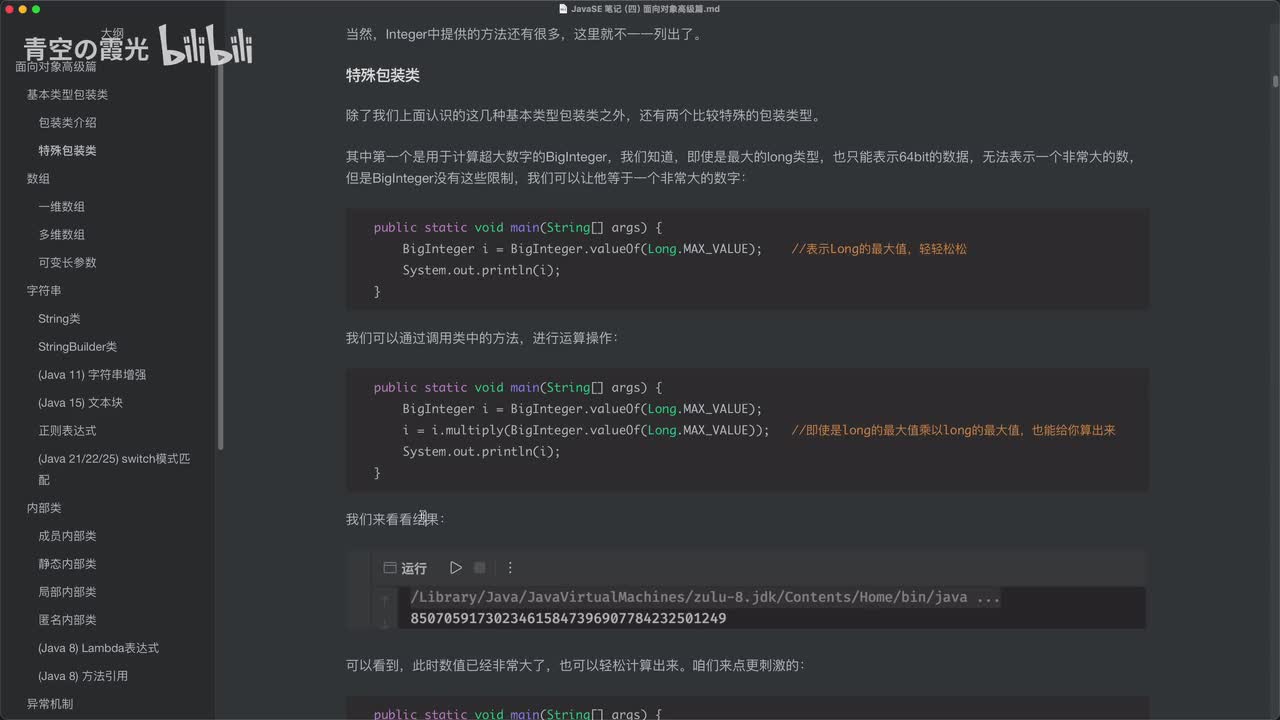Open (Java 8) 方法引用 outline entry
The height and width of the screenshot is (720, 1280).
pyautogui.click(x=83, y=676)
